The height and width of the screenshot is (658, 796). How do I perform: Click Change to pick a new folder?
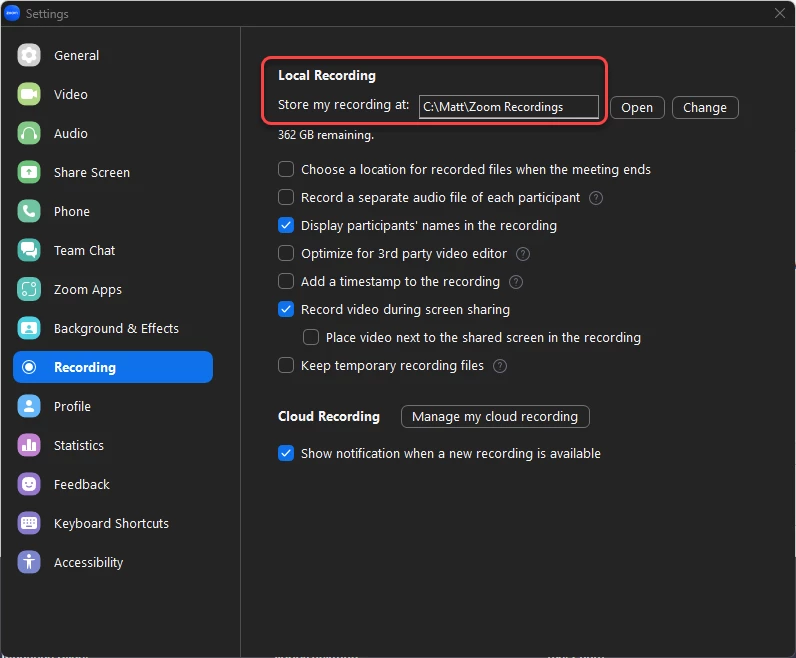point(705,108)
